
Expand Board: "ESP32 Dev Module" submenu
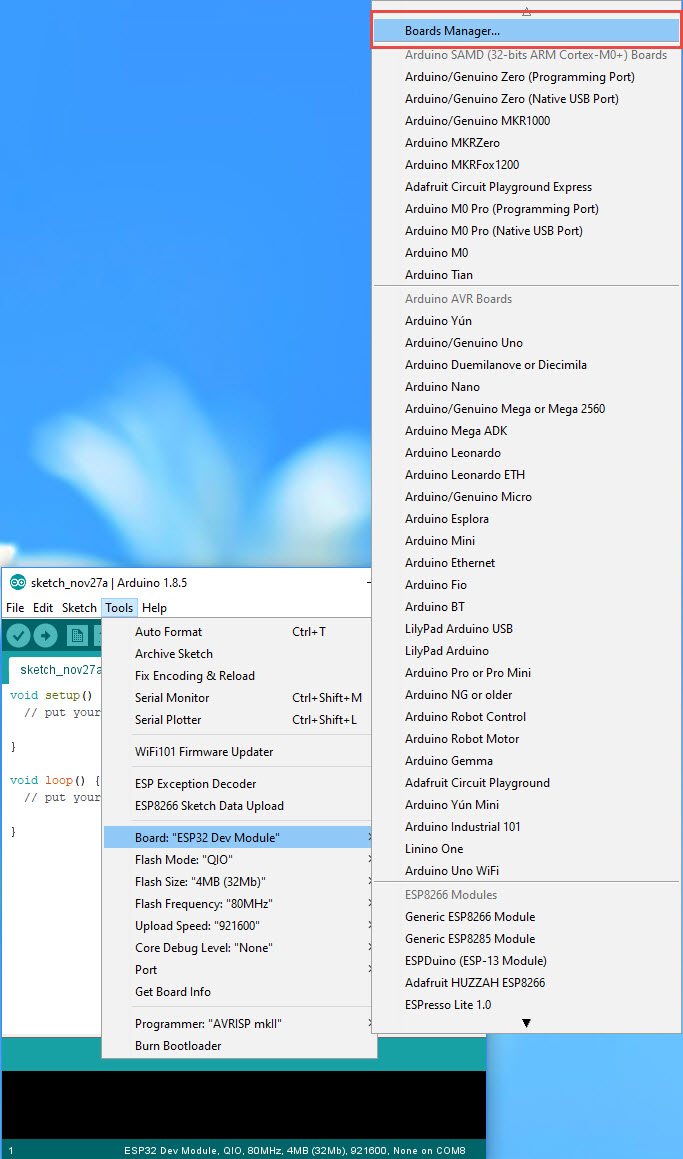tap(239, 837)
